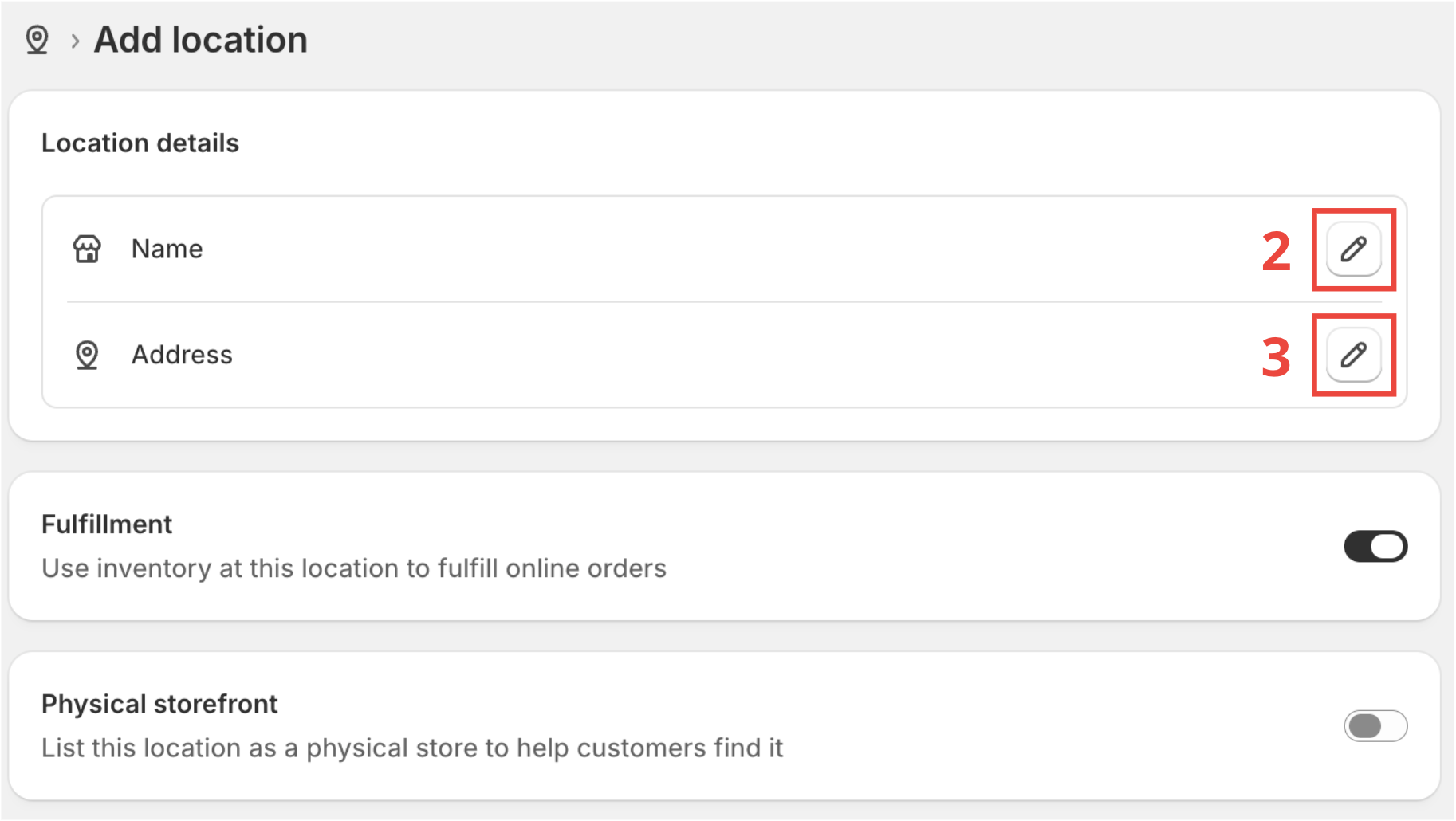Click the shop icon in Location details
Image resolution: width=1456 pixels, height=821 pixels.
pyautogui.click(x=86, y=249)
